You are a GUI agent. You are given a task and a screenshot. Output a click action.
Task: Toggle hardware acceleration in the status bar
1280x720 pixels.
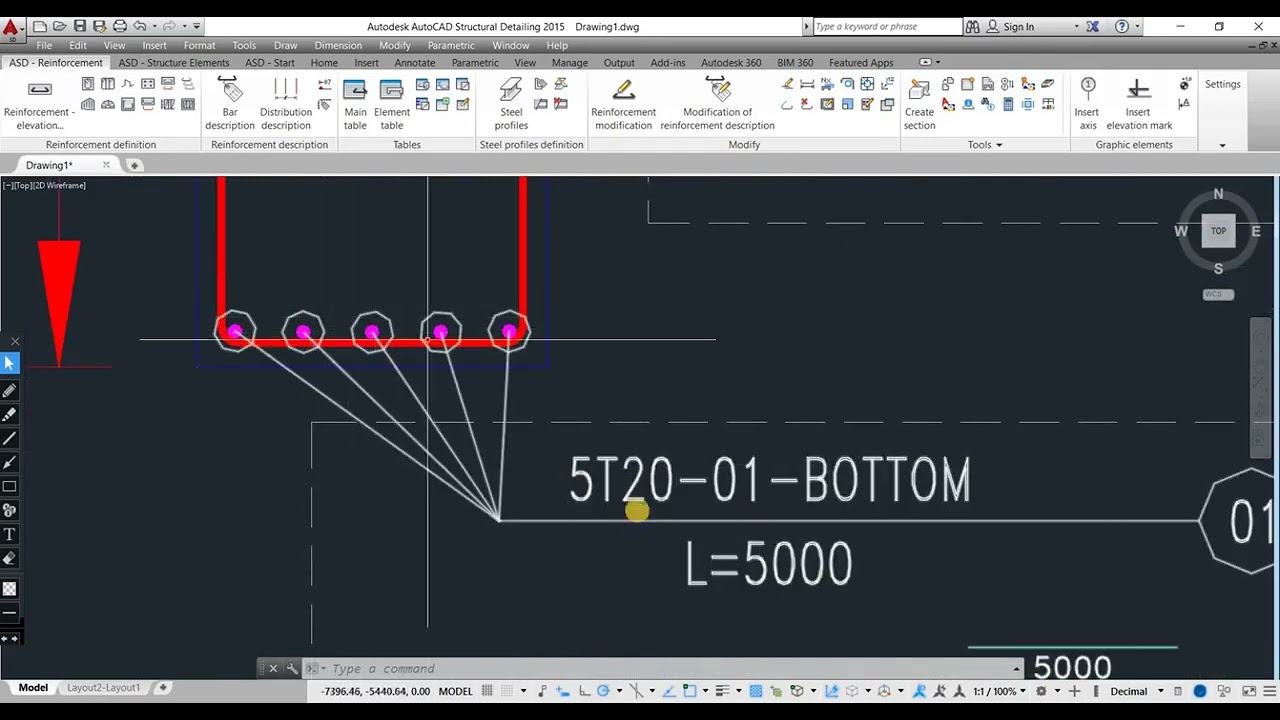click(x=1199, y=691)
